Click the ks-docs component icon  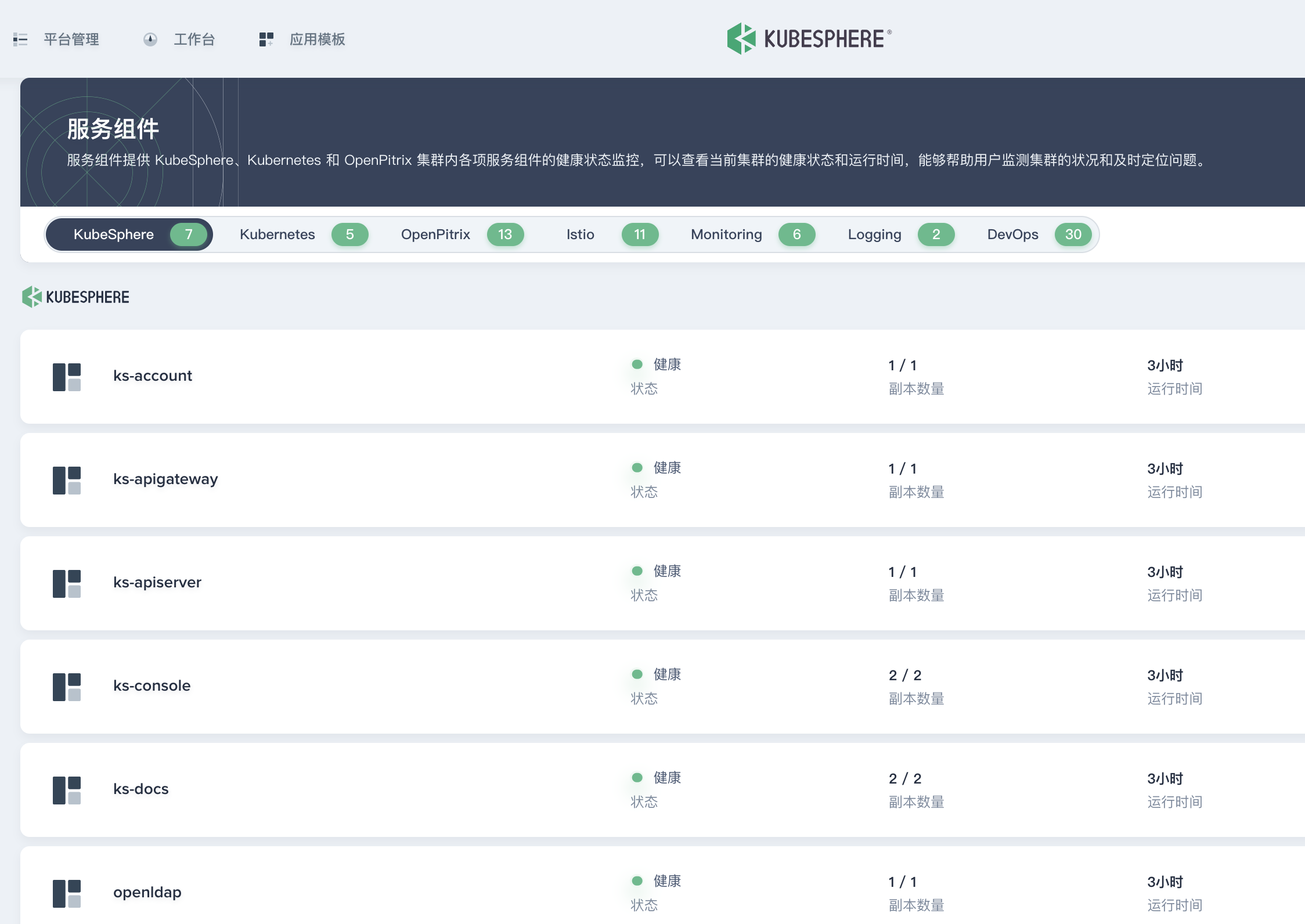tap(67, 790)
